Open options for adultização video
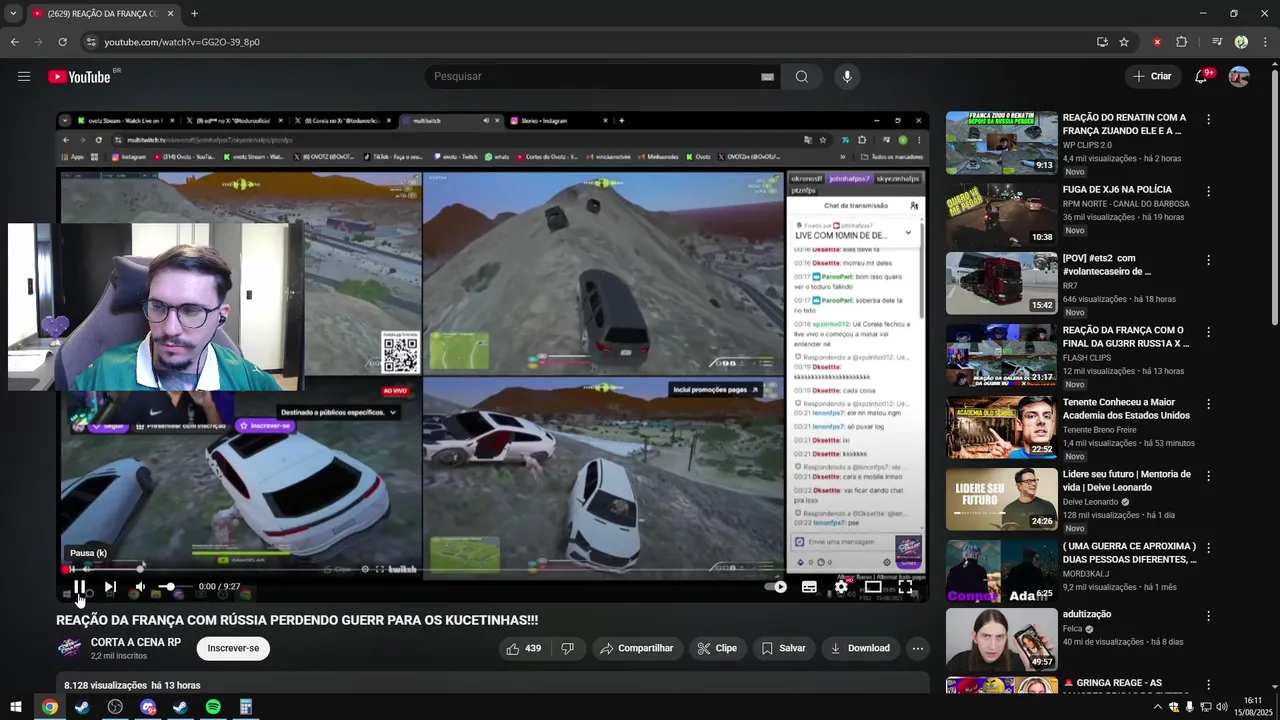1280x720 pixels. point(1208,616)
